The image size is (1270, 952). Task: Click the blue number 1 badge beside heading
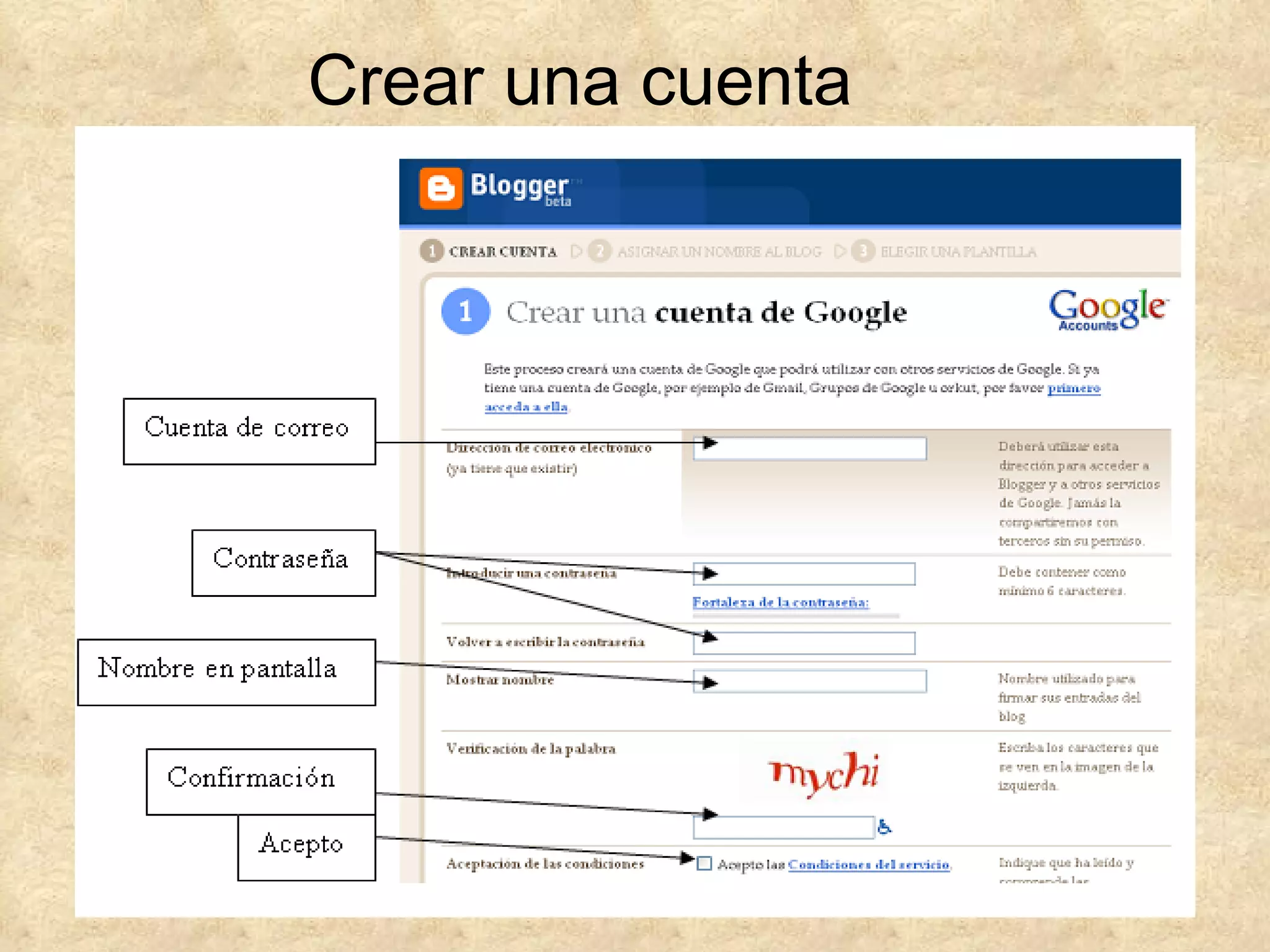[465, 311]
